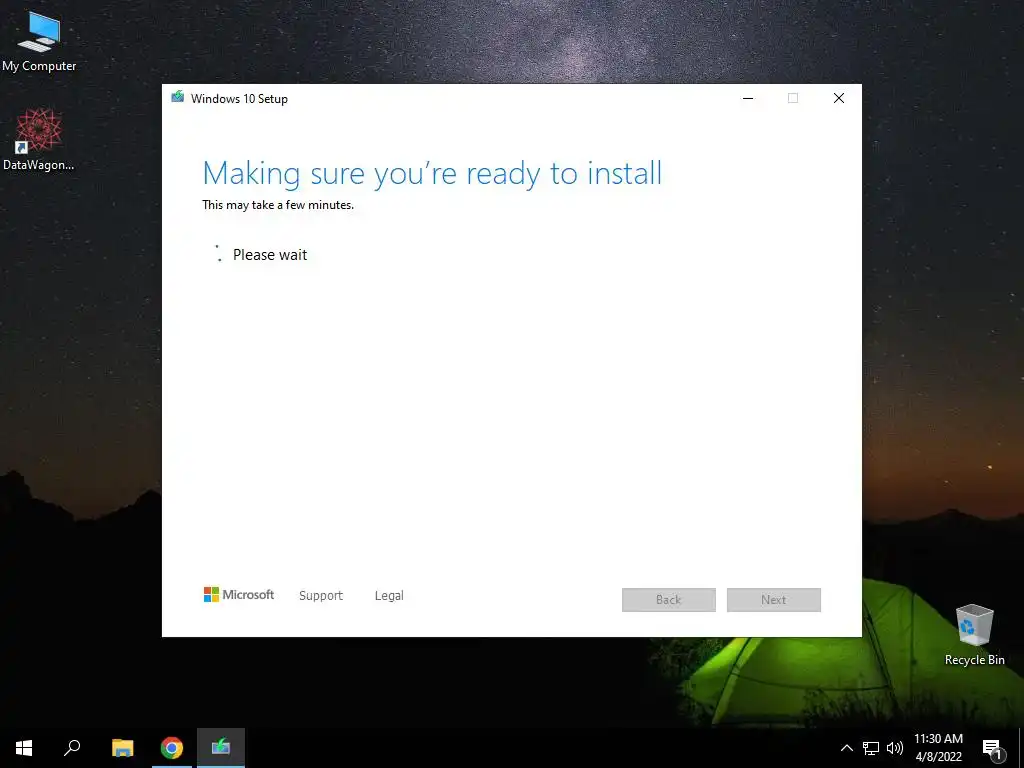The height and width of the screenshot is (768, 1024).
Task: Click the Next button
Action: coord(774,600)
